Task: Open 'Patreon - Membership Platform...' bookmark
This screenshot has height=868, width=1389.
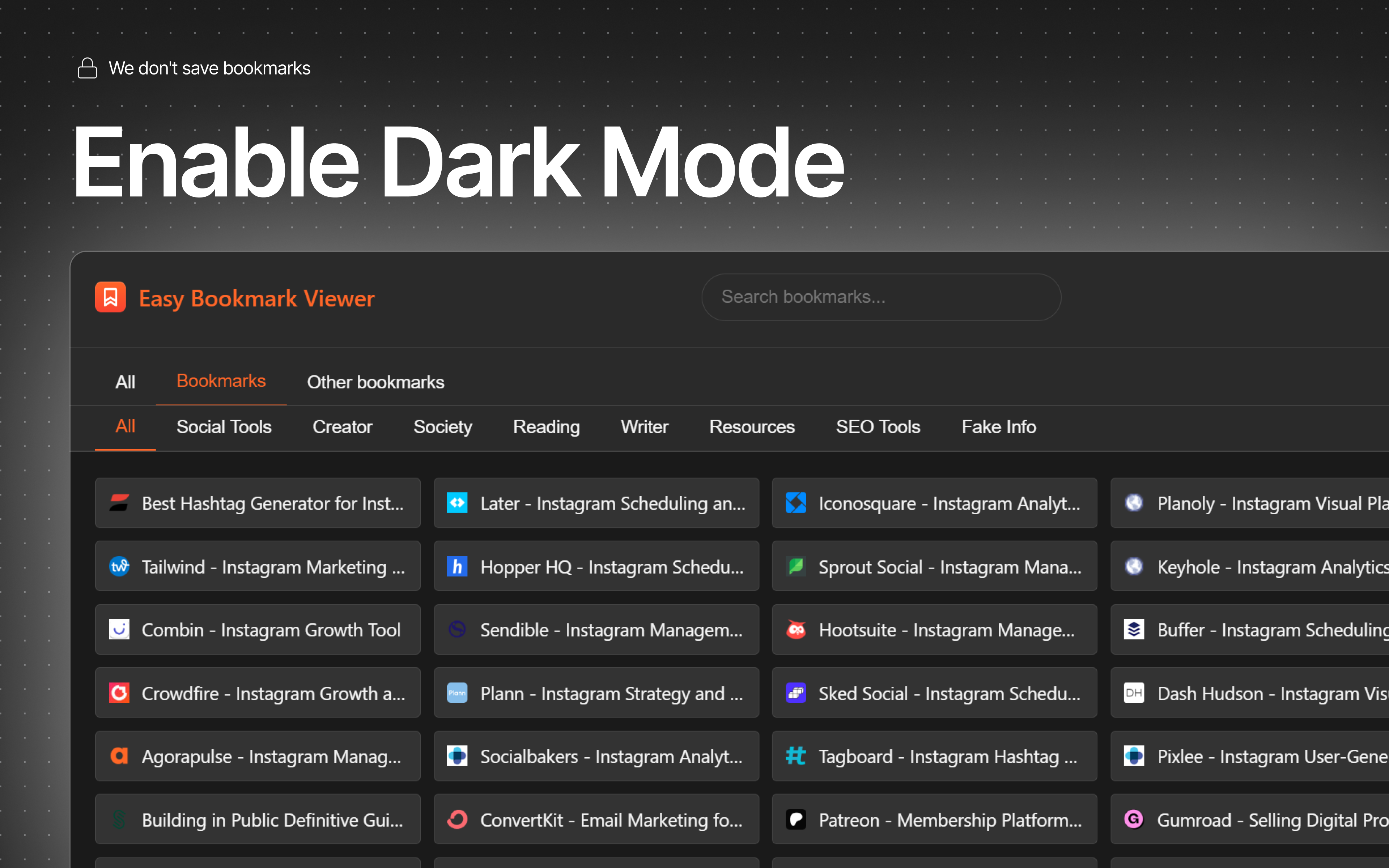Action: point(934,819)
